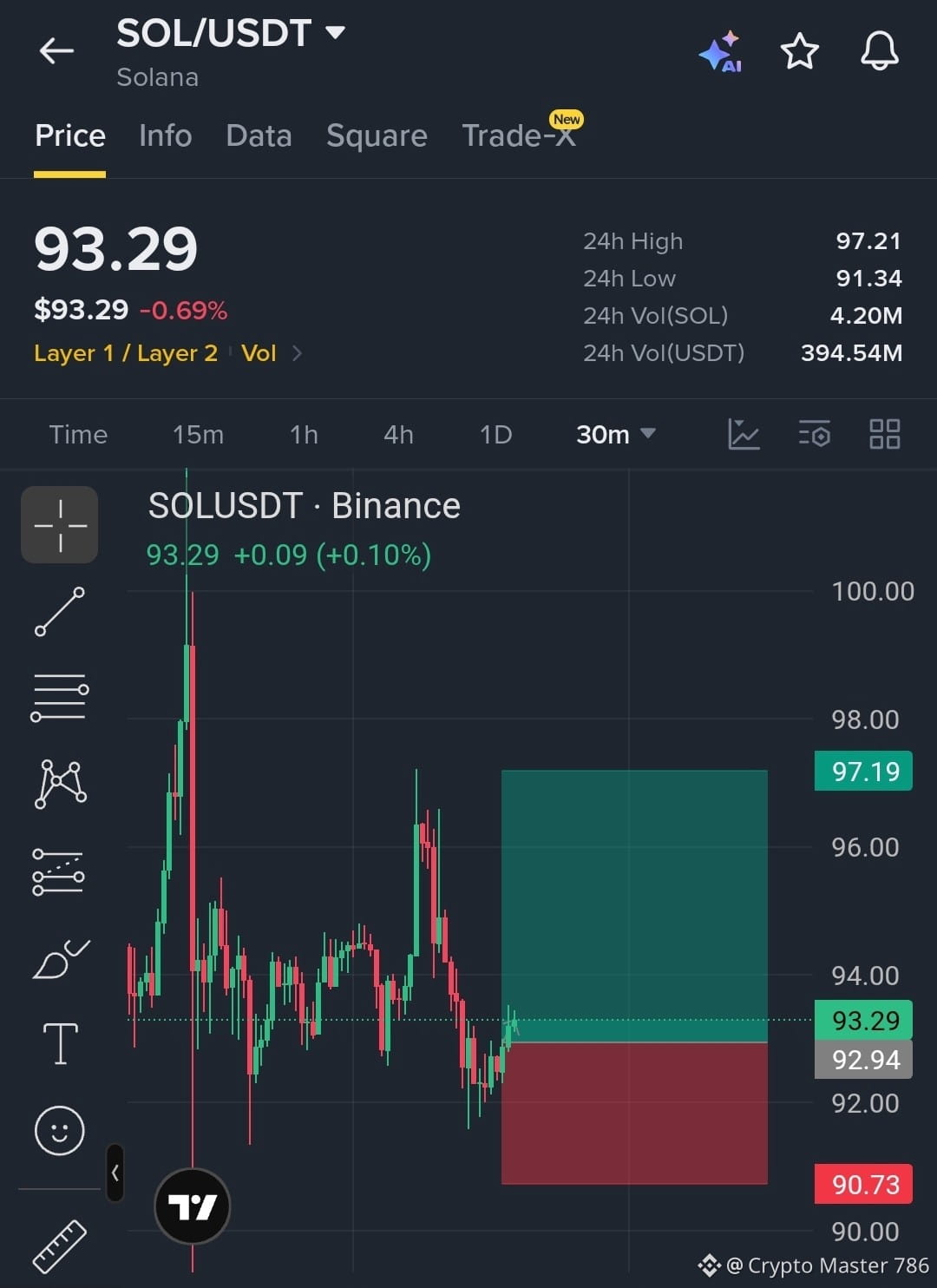This screenshot has height=1288, width=937.
Task: Select the 1D interval
Action: [495, 434]
